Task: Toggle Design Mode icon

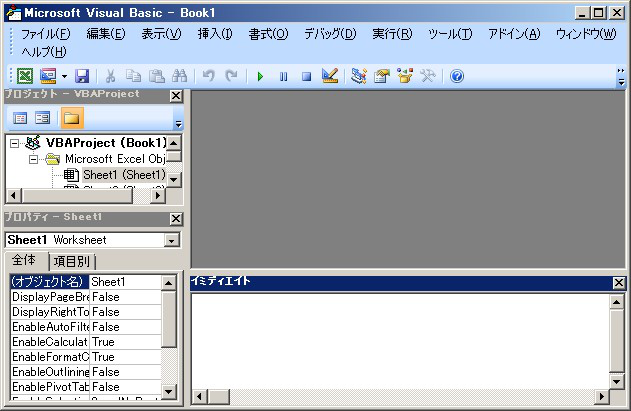Action: click(x=330, y=76)
